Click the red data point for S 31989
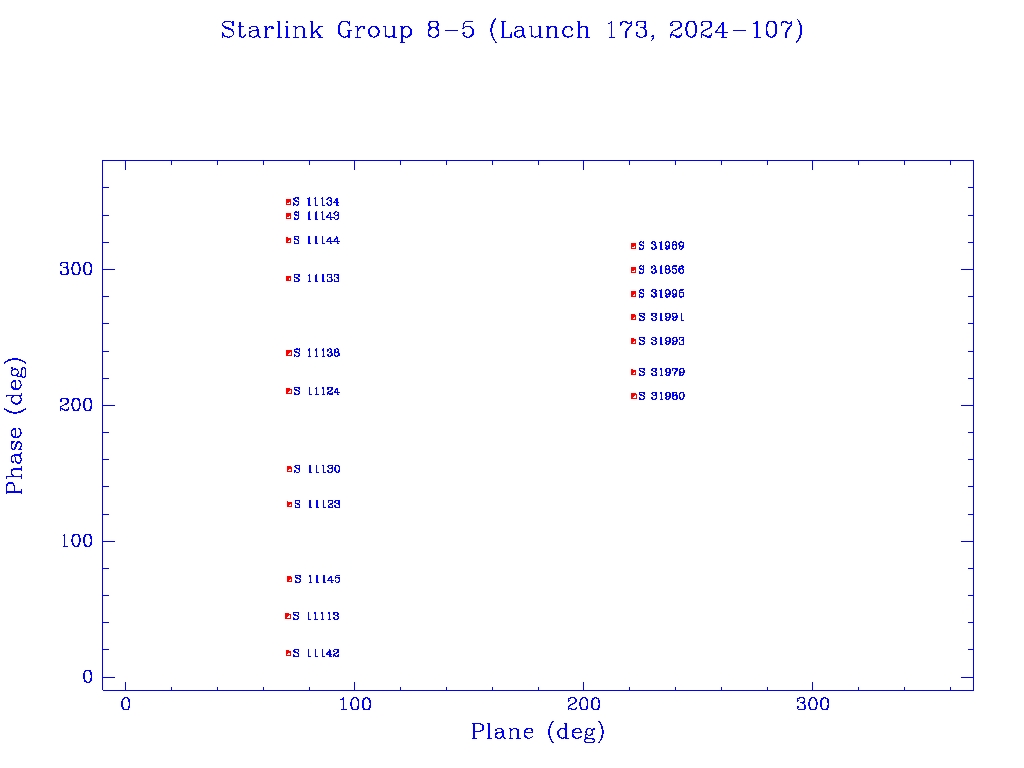 pyautogui.click(x=633, y=246)
